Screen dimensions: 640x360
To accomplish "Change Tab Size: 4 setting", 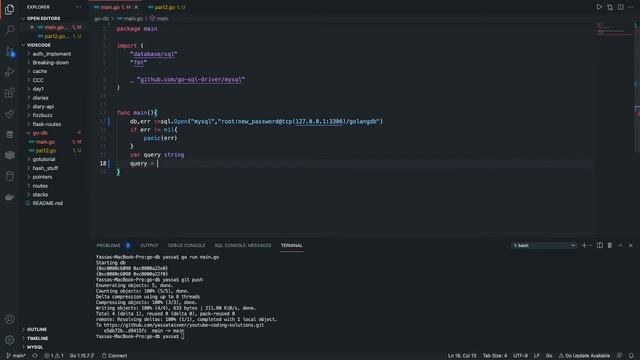I will coord(495,356).
